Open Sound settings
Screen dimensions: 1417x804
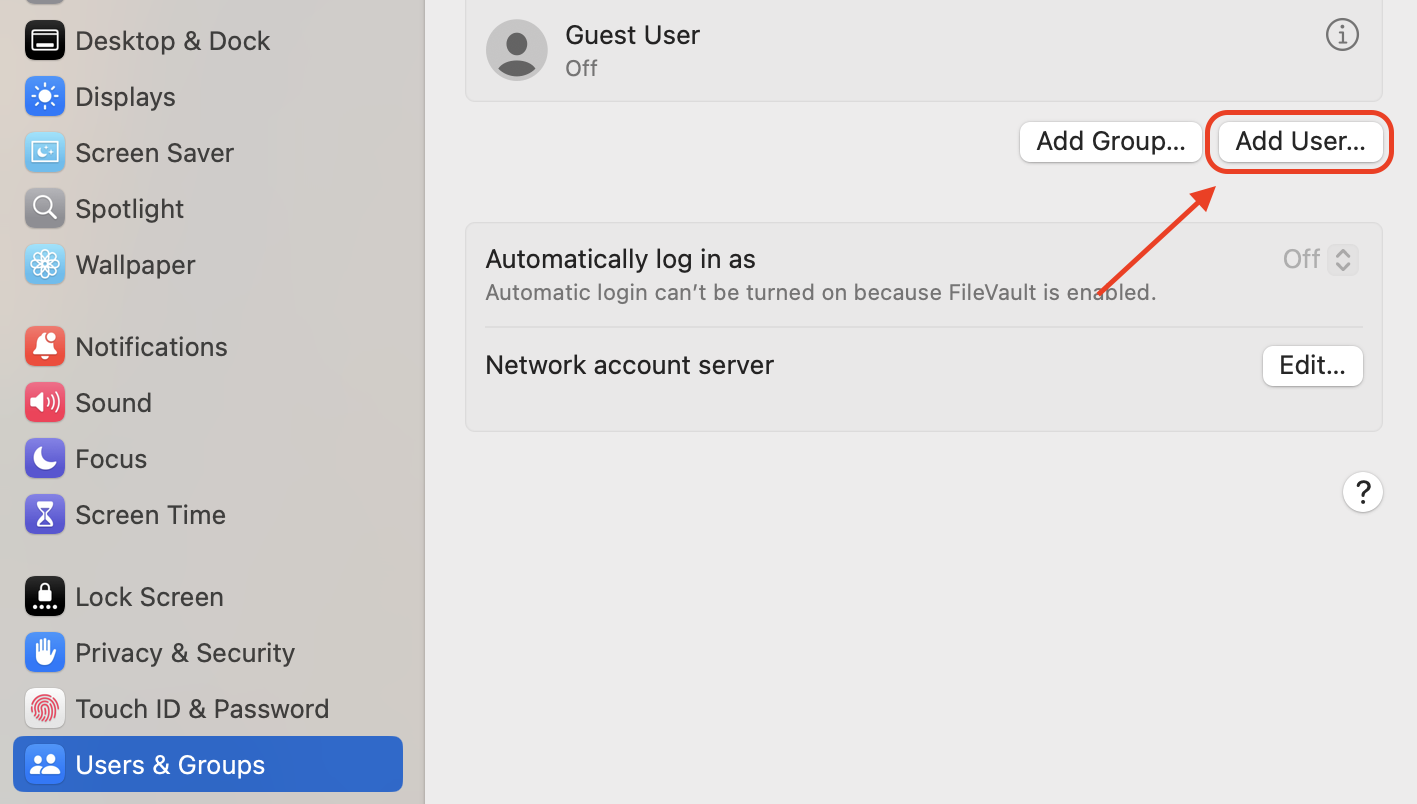point(113,402)
